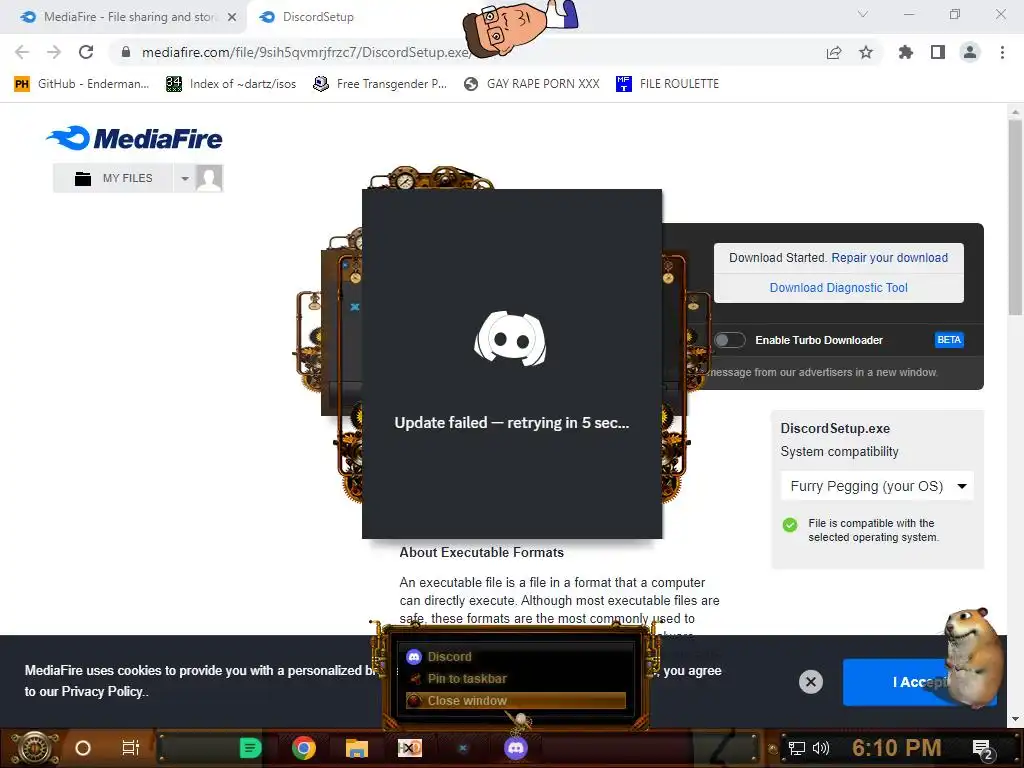Click the MediaFire logo
1024x768 pixels.
tap(134, 138)
